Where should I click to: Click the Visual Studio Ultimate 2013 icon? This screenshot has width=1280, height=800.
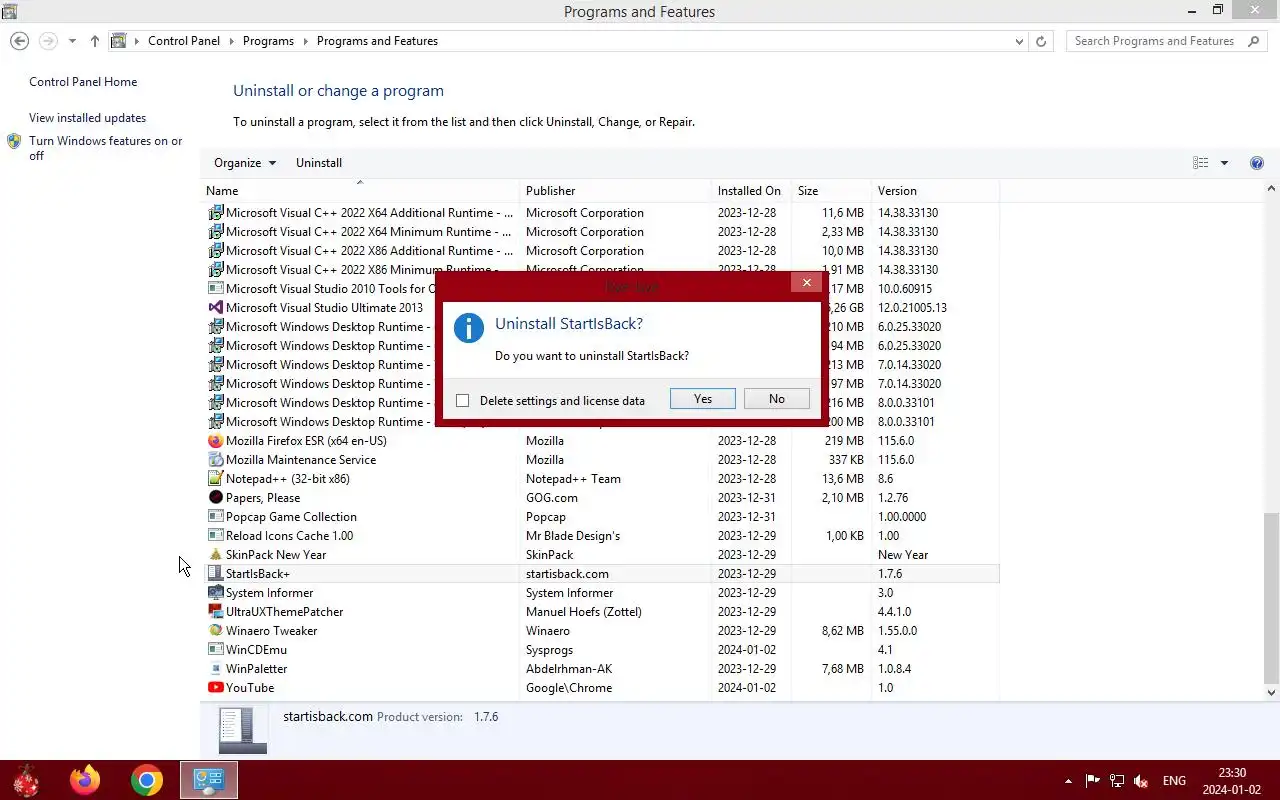pos(215,308)
